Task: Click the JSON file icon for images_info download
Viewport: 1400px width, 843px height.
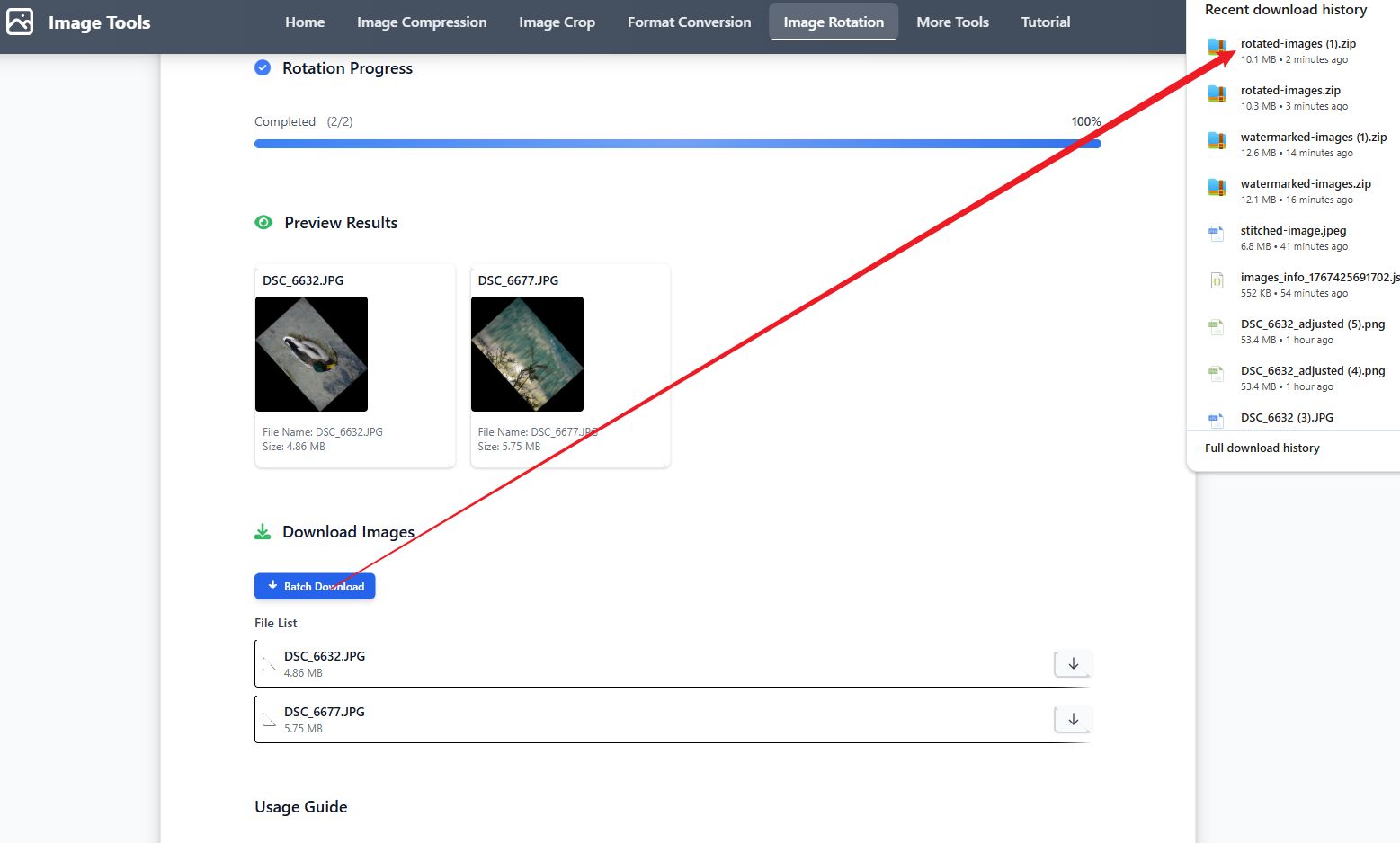Action: [x=1216, y=280]
